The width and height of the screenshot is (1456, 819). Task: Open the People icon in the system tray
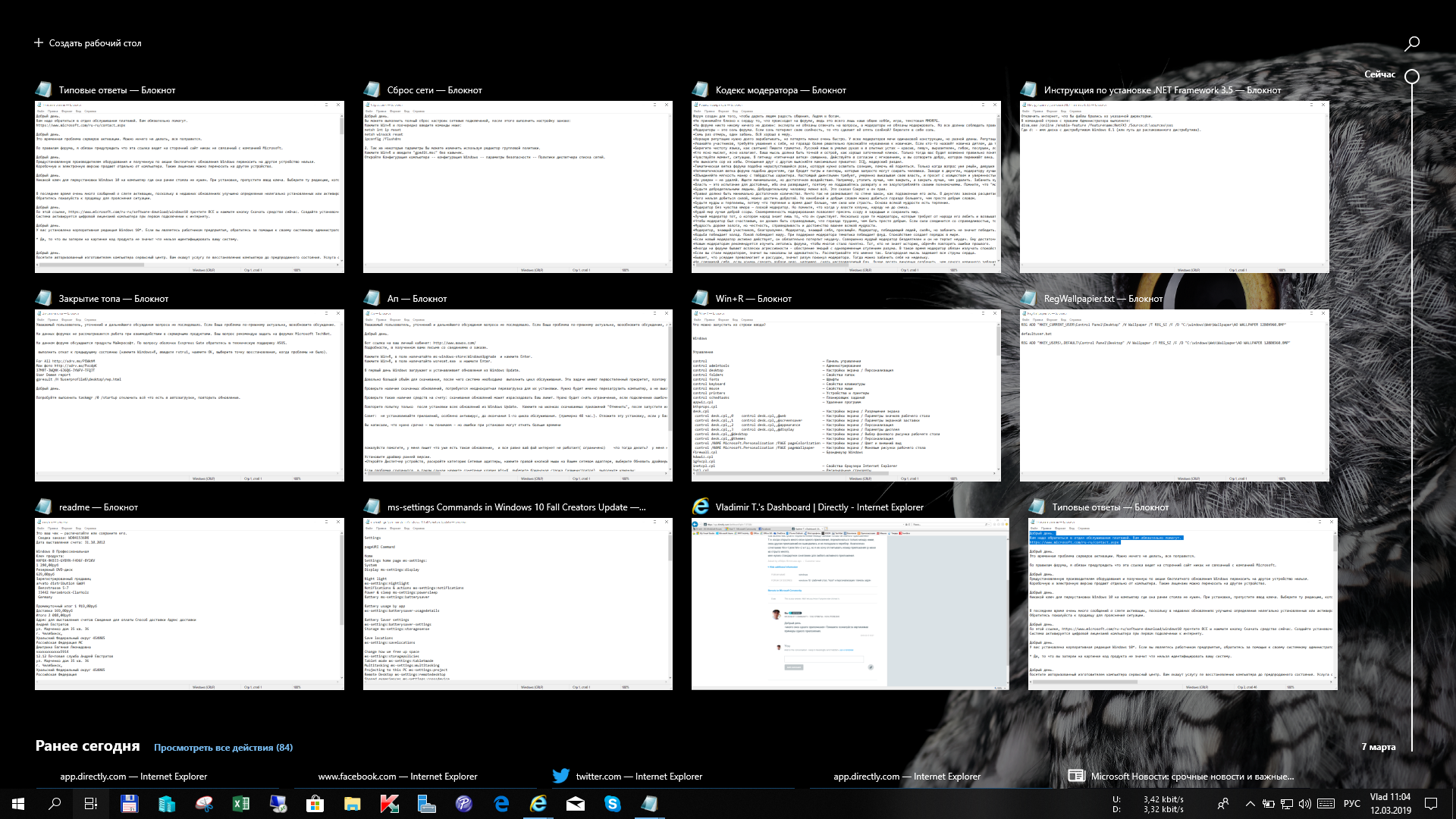coord(1223,804)
